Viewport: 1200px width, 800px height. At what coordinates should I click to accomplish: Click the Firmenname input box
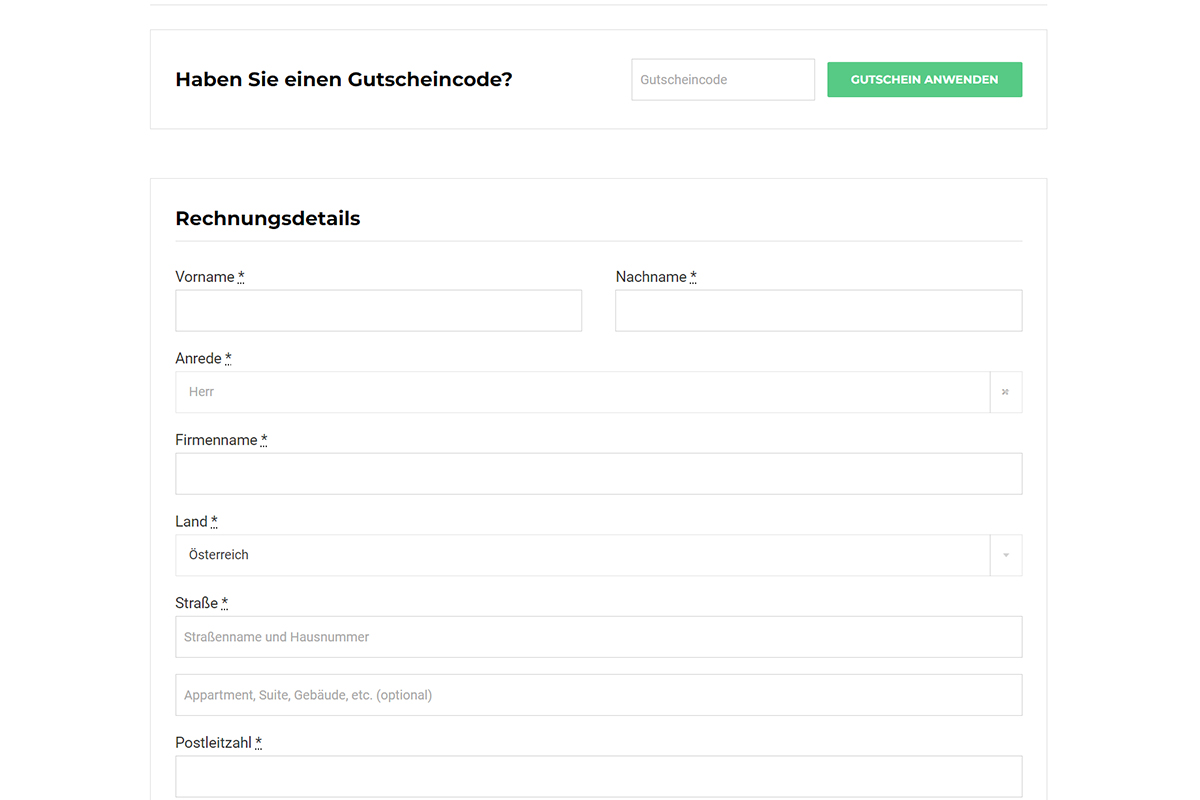click(598, 474)
